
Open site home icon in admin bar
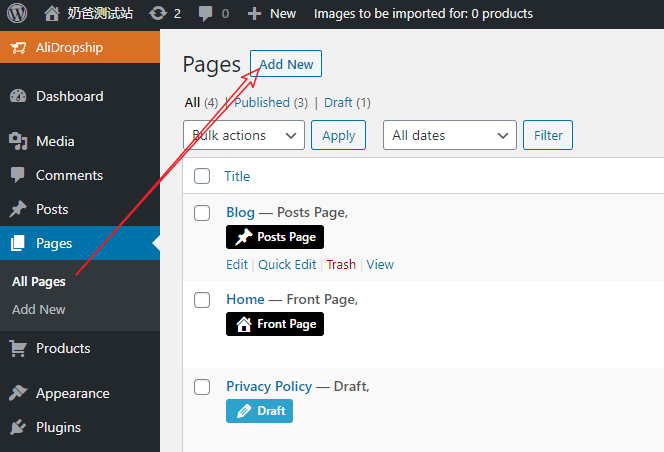click(52, 13)
